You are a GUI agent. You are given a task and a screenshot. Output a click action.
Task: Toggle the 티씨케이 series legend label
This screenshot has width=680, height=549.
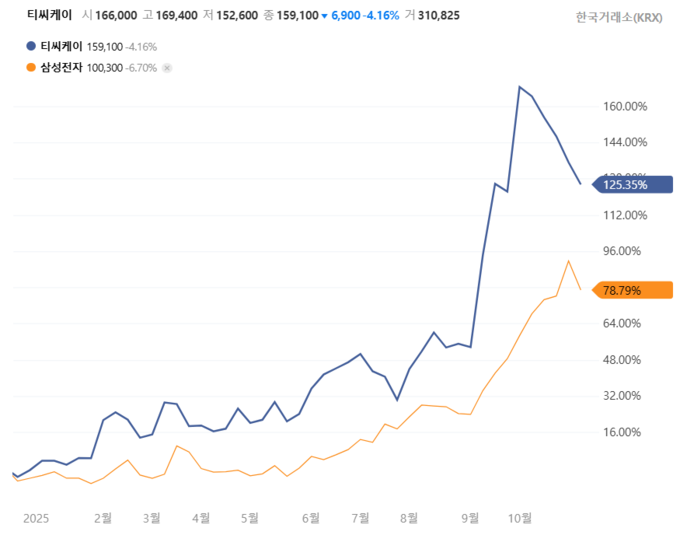click(x=62, y=46)
